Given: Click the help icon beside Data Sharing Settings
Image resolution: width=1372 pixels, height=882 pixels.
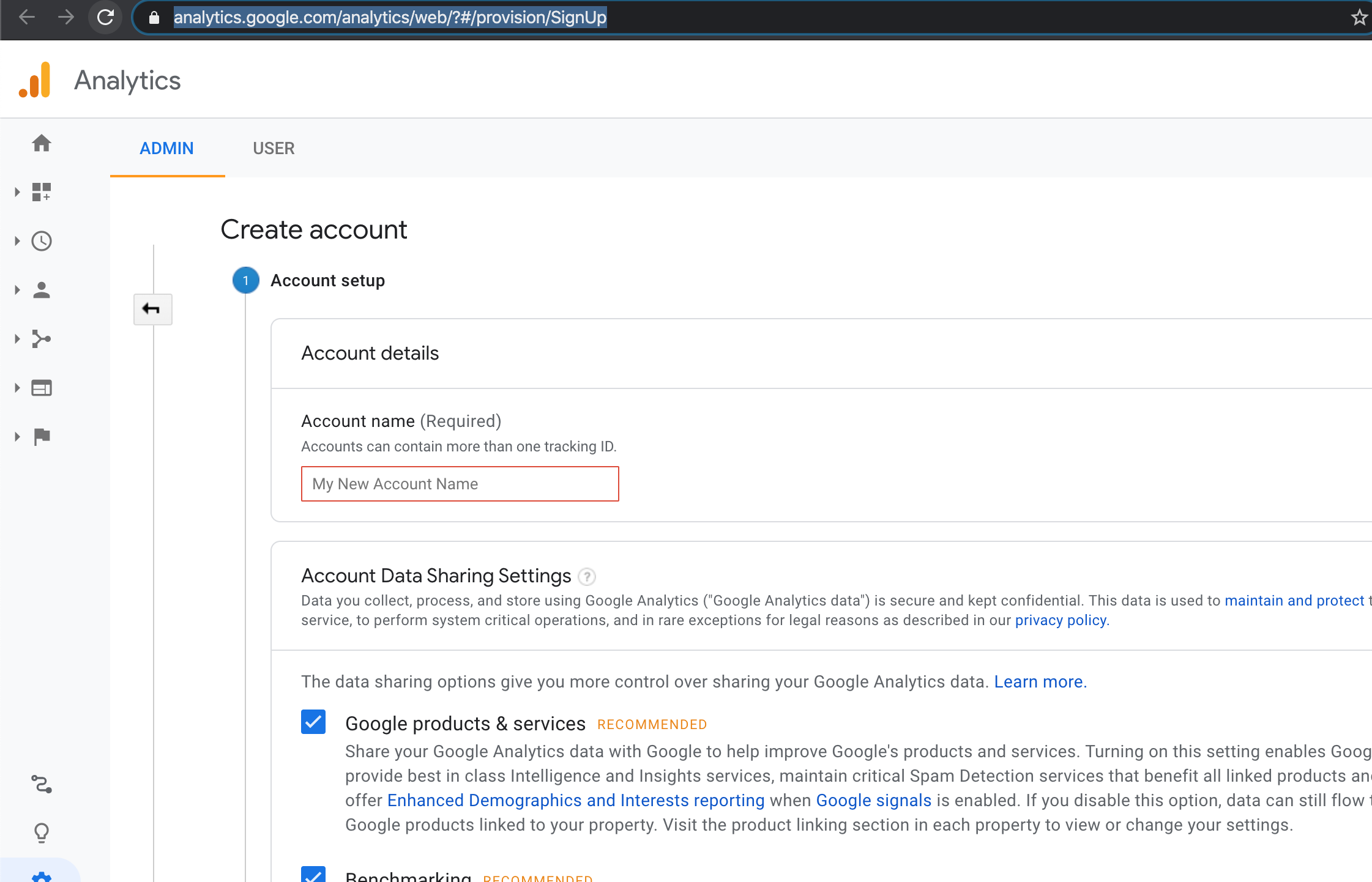Looking at the screenshot, I should (587, 576).
